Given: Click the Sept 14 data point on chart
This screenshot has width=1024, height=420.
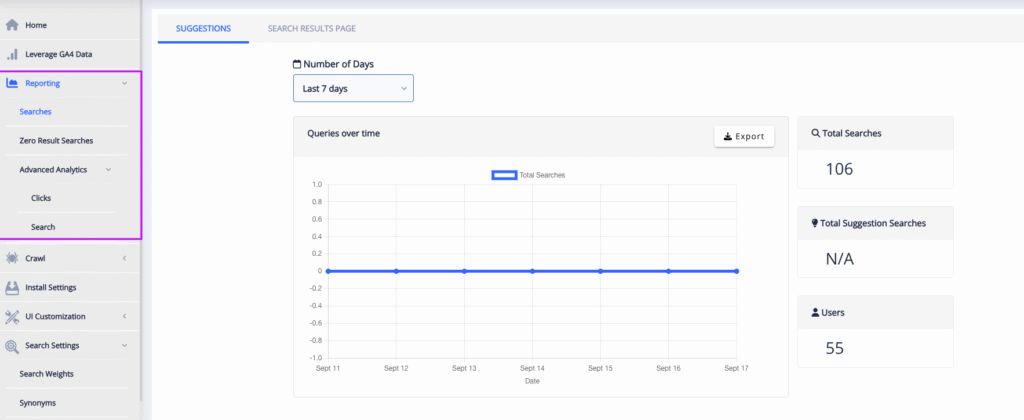Looking at the screenshot, I should [x=532, y=271].
